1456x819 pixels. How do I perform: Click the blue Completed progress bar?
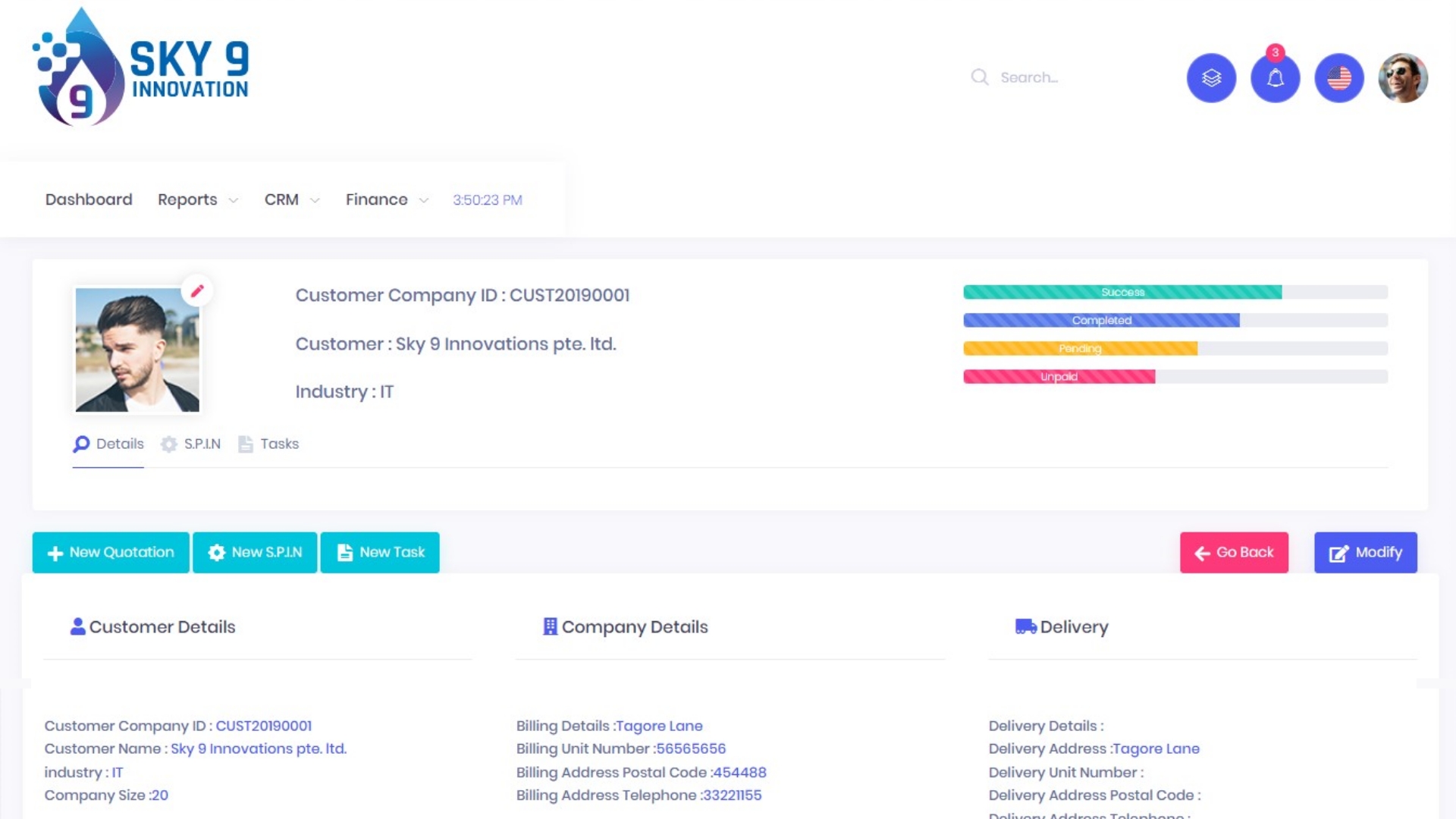pos(1101,321)
